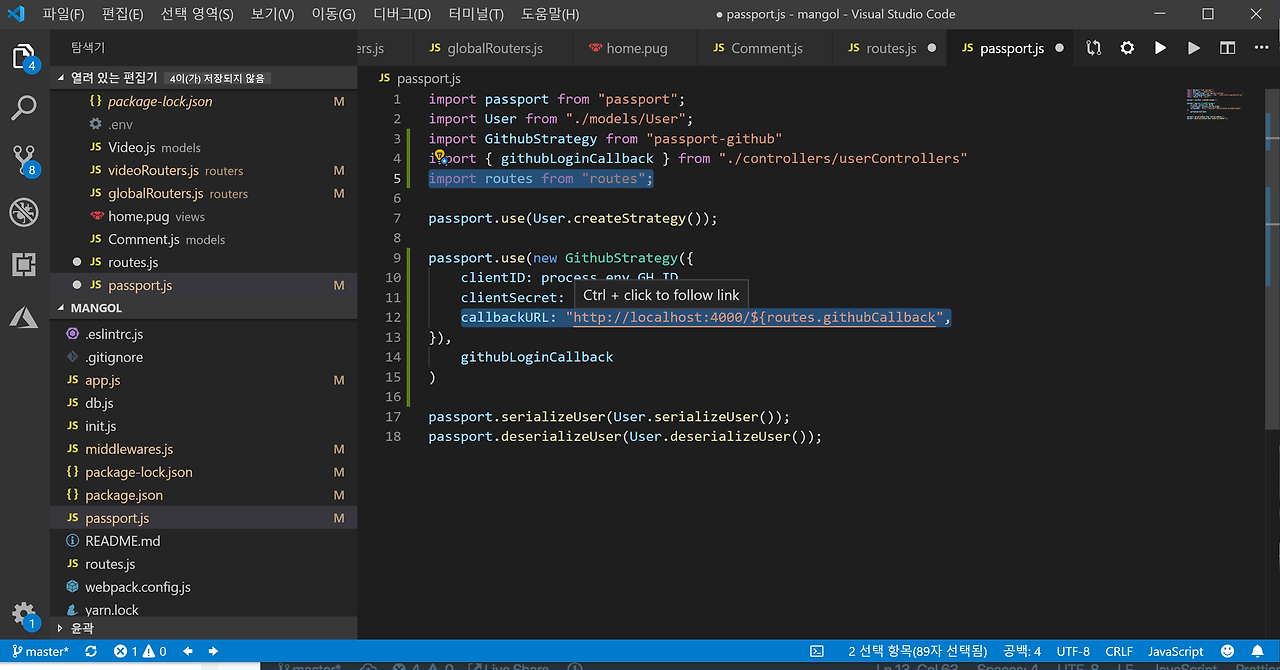The image size is (1280, 670).
Task: Collapse the 열려 있는 편집기 section
Action: tap(62, 78)
